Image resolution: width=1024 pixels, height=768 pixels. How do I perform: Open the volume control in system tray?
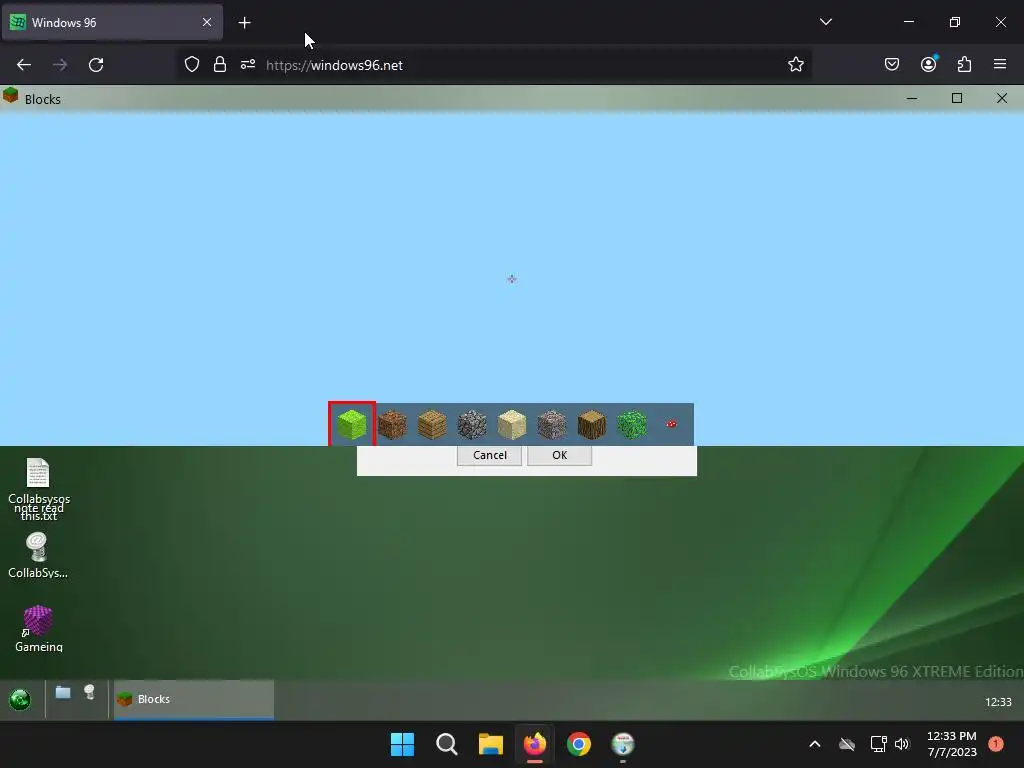902,744
